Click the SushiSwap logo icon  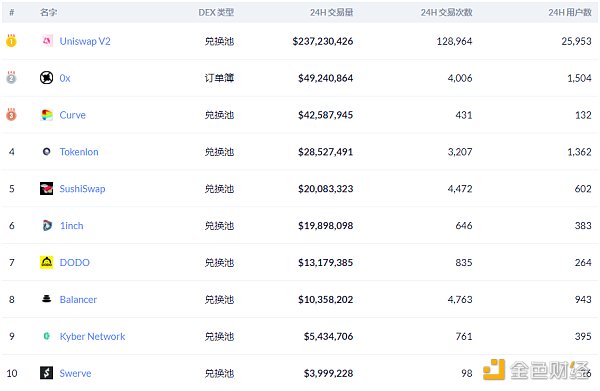coord(47,188)
